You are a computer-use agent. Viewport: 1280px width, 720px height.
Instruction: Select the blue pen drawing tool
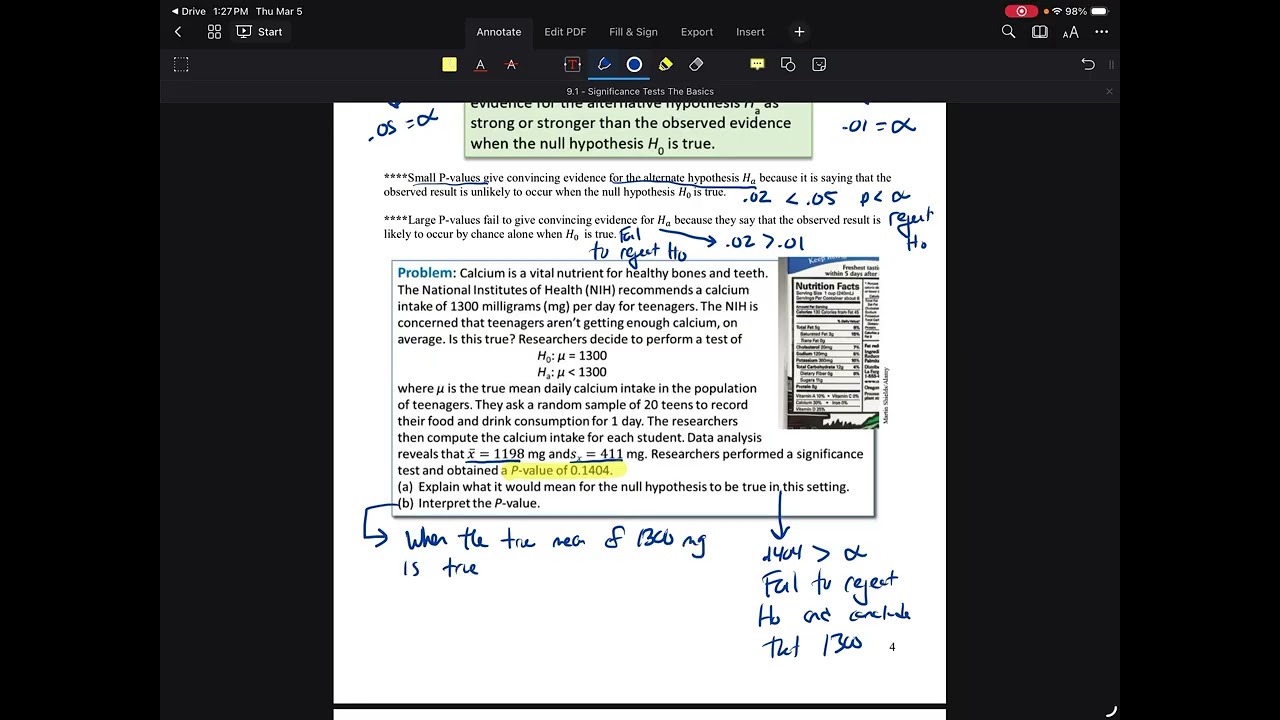click(x=604, y=64)
